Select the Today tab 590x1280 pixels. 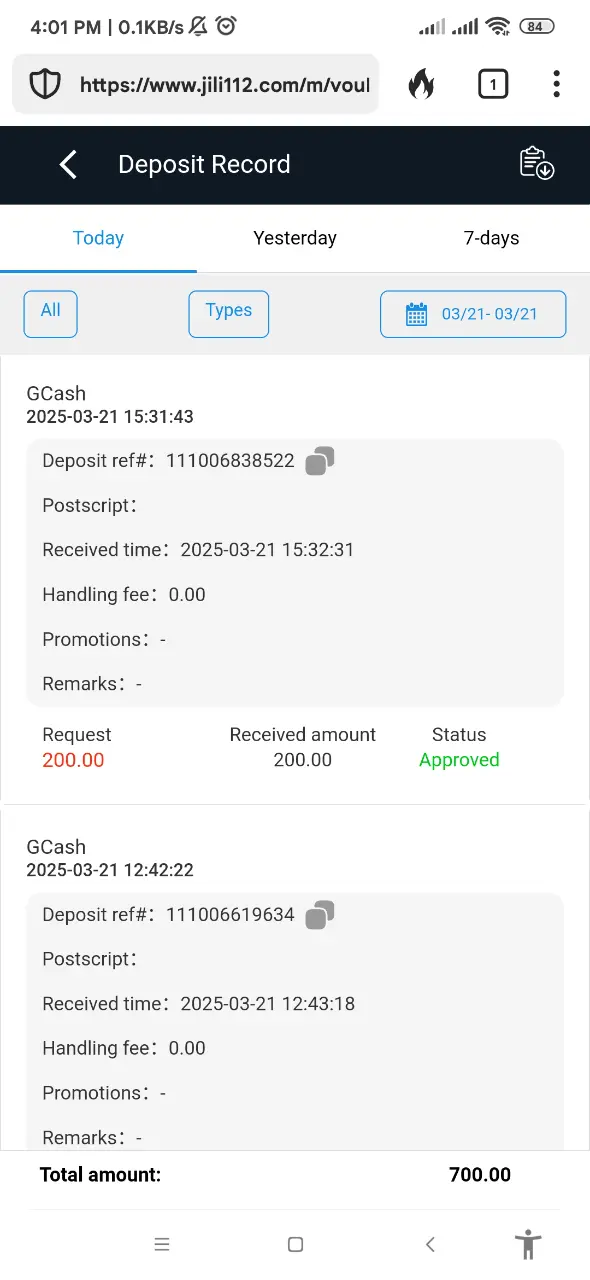[98, 238]
